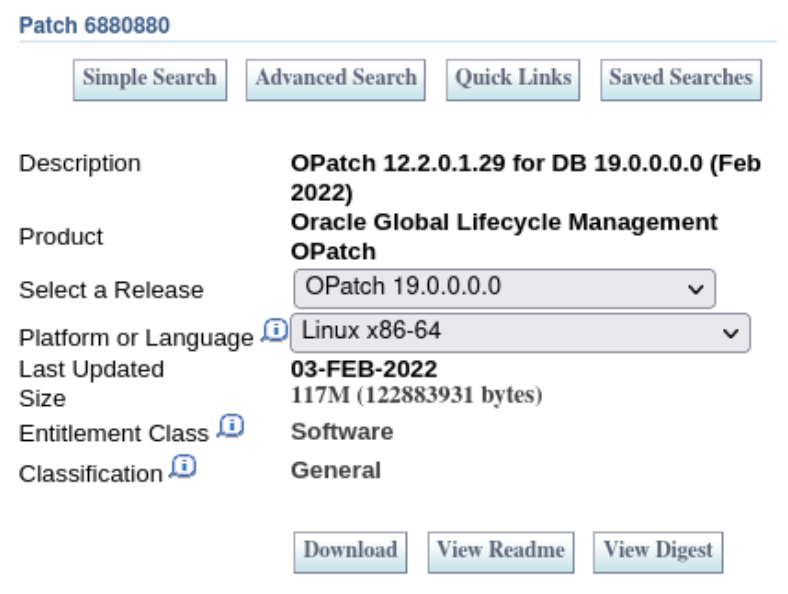This screenshot has width=788, height=594.
Task: Open info icon next to Platform or Language
Action: pyautogui.click(x=274, y=330)
